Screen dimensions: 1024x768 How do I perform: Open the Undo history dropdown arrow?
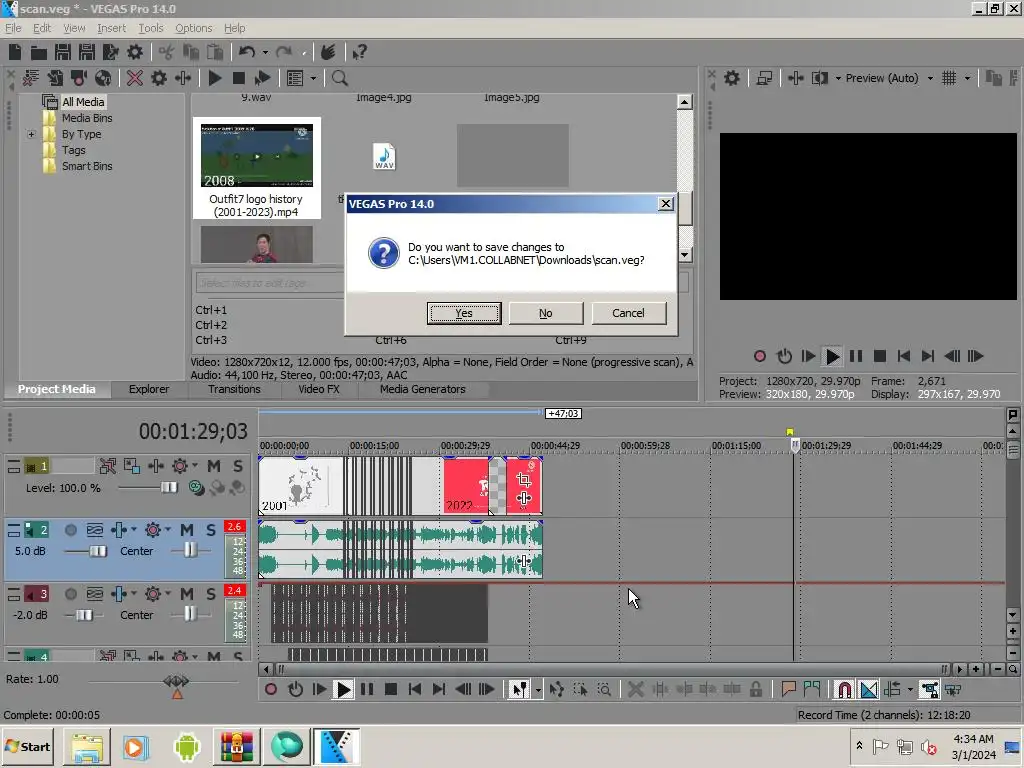(265, 52)
